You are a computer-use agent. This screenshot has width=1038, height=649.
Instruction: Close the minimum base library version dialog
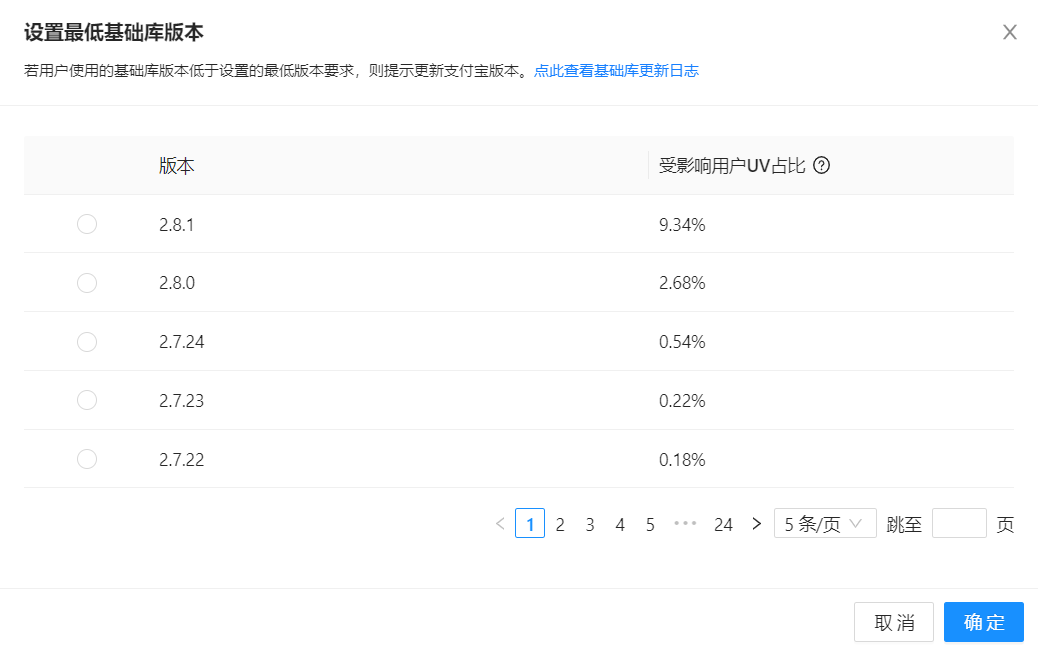(1010, 32)
